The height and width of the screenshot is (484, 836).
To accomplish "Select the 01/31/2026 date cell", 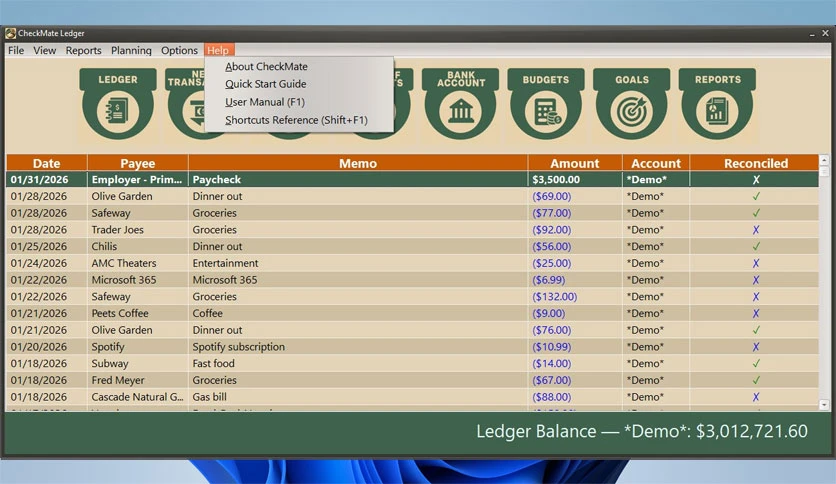I will click(x=46, y=180).
